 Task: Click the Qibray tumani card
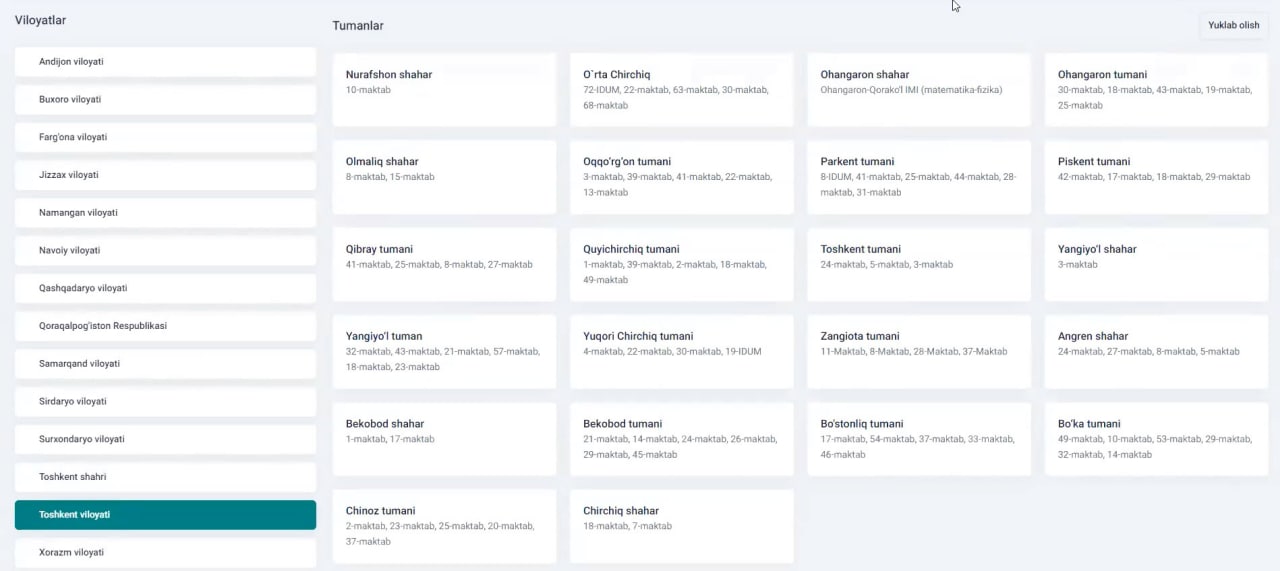click(444, 265)
